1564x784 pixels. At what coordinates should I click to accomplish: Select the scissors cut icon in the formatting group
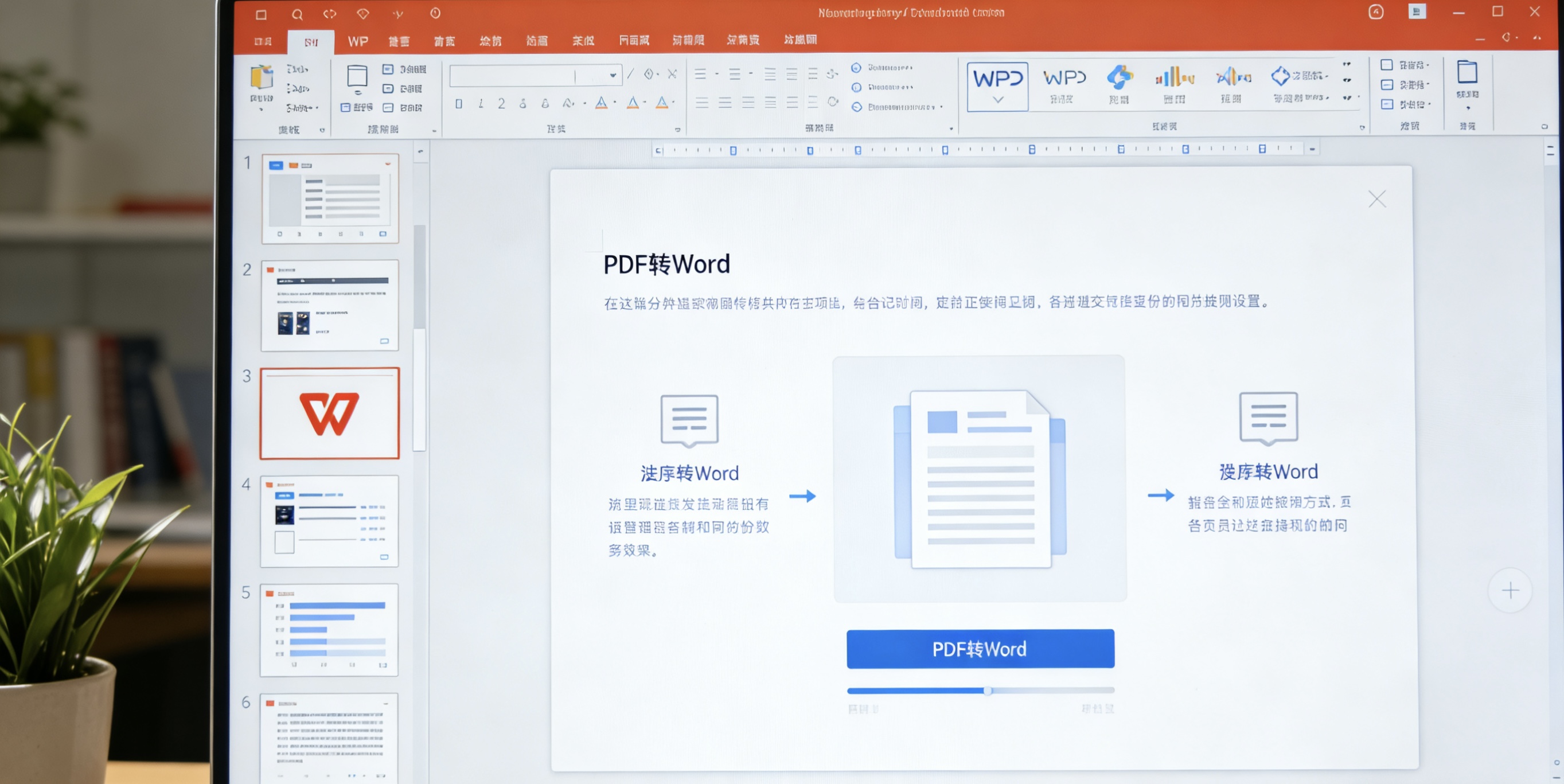[673, 74]
